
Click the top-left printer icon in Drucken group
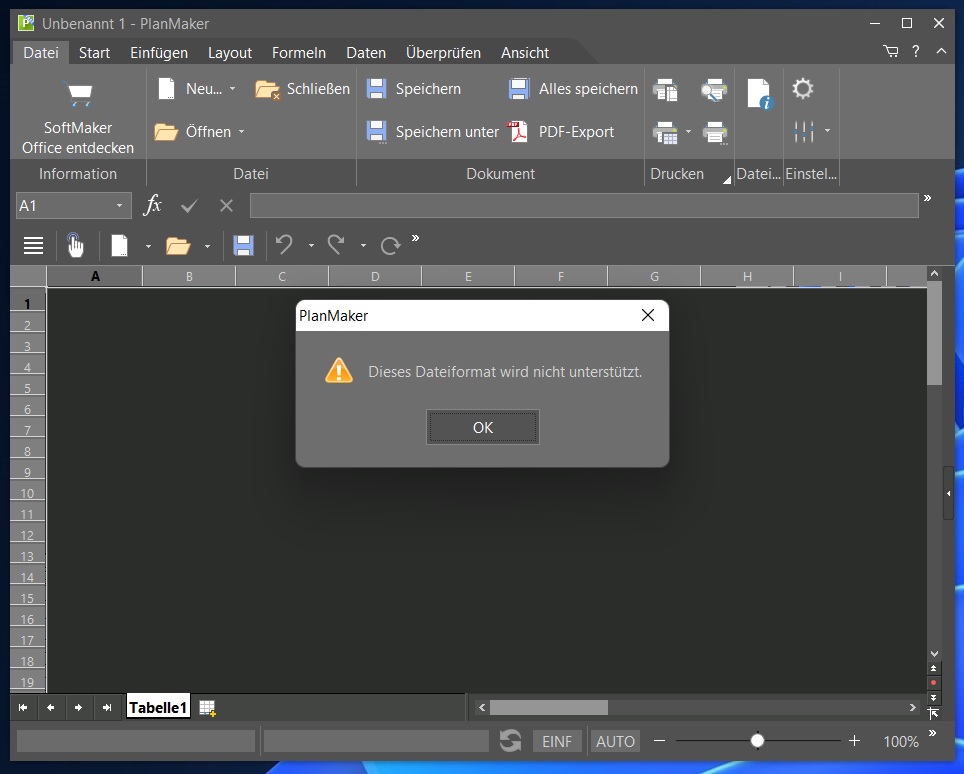click(665, 90)
